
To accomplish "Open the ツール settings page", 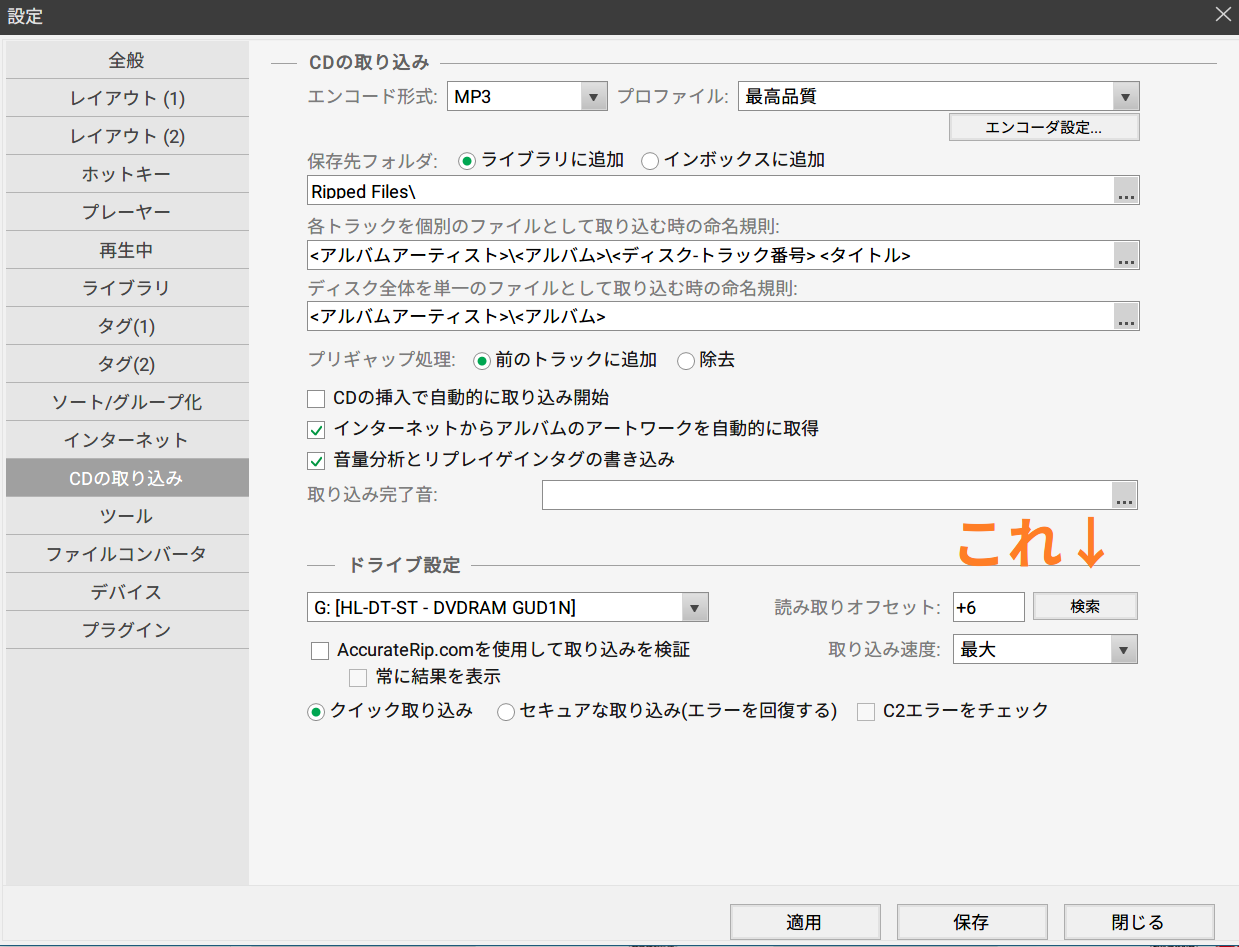I will tap(127, 516).
